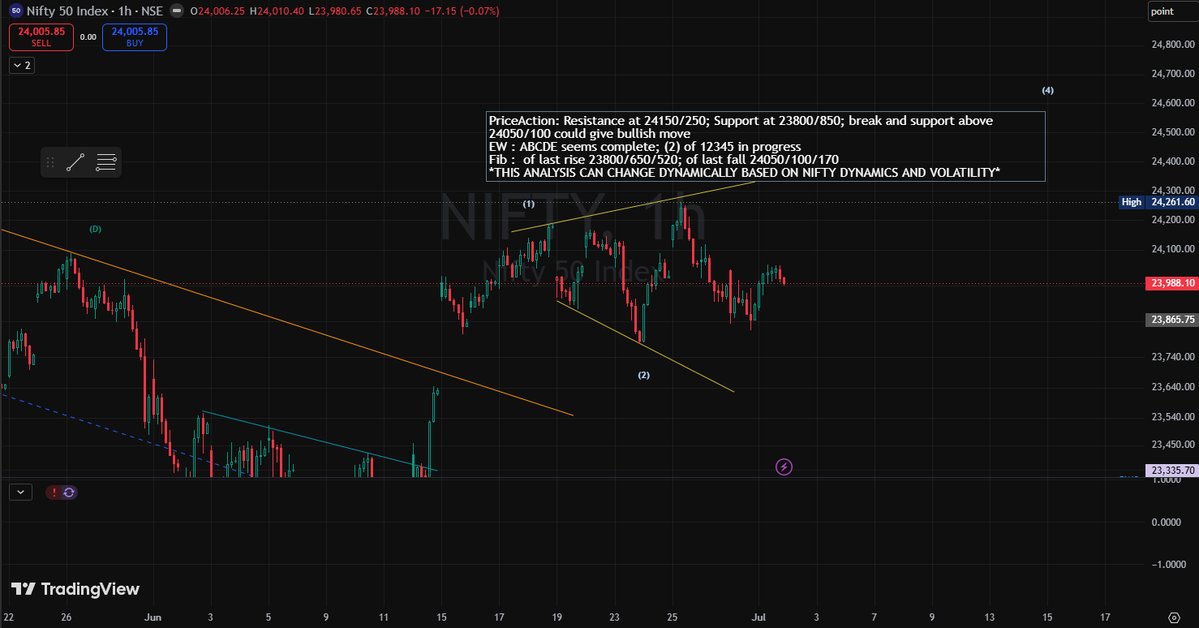Click the purple refresh indicator icon
1199x628 pixels.
(x=69, y=493)
